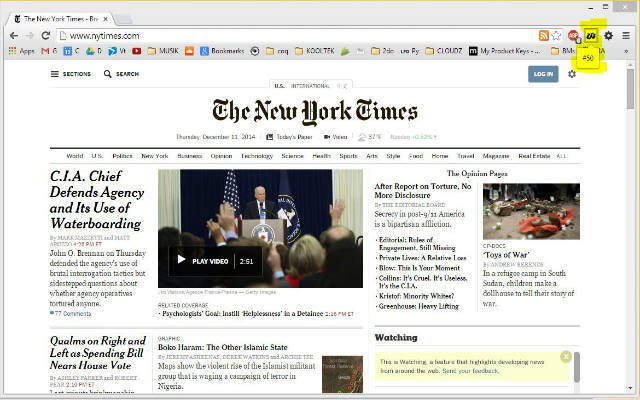This screenshot has width=640, height=400.
Task: Select the Sports section
Action: pos(348,156)
